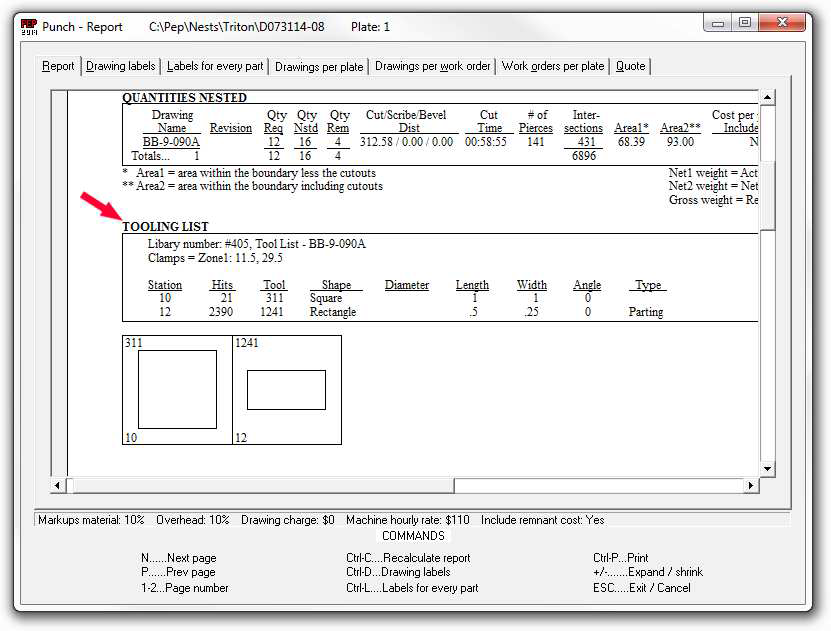831x631 pixels.
Task: Switch to the Report tab
Action: coord(58,66)
